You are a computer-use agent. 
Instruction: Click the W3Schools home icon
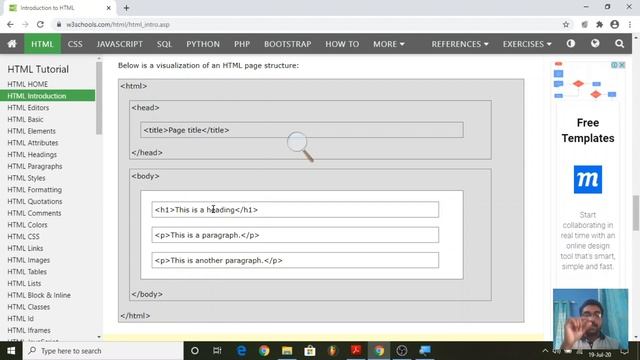[12, 44]
